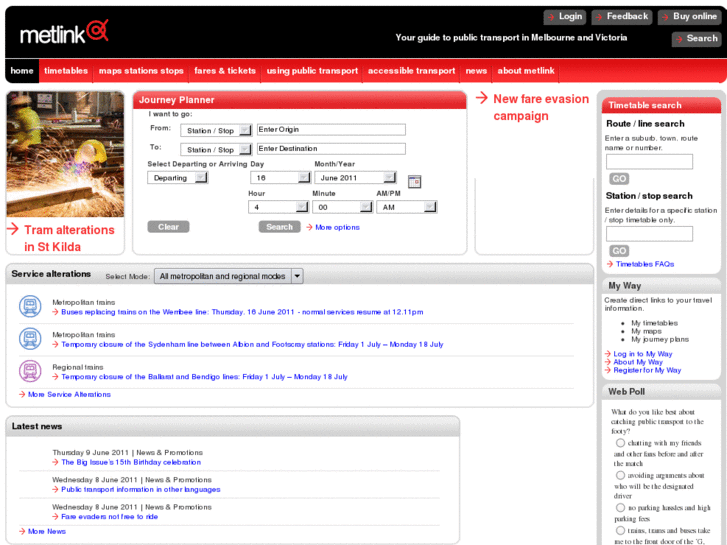Click the Enter Destination input field
Screen dimensions: 727x545
coord(331,148)
